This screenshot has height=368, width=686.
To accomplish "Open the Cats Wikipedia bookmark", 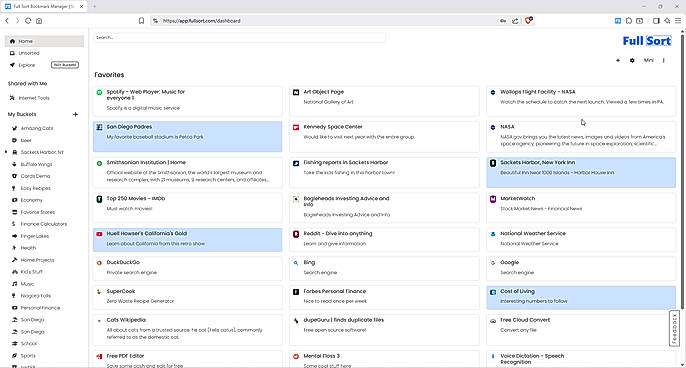I will (x=187, y=329).
